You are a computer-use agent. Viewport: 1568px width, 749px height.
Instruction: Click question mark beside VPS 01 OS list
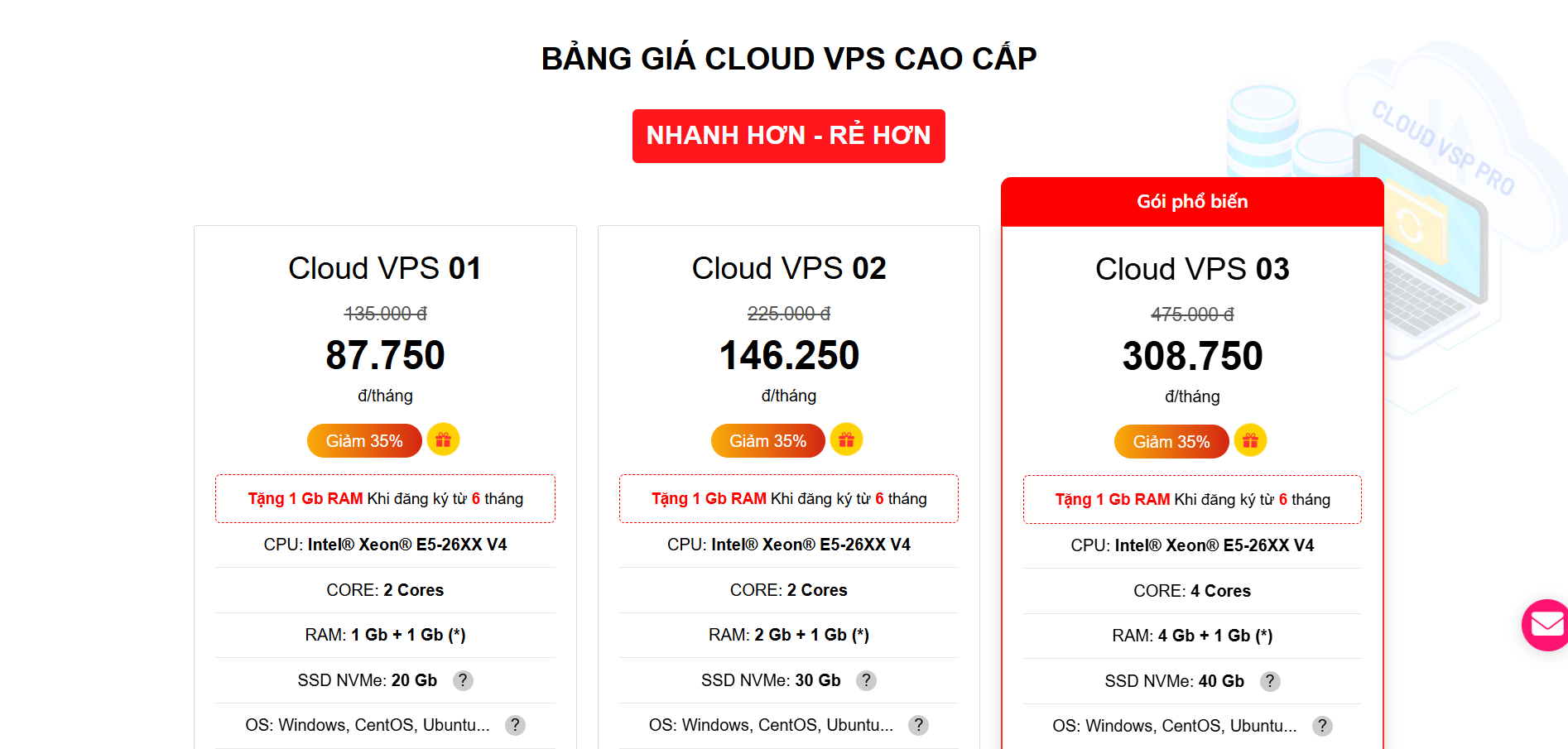click(515, 725)
